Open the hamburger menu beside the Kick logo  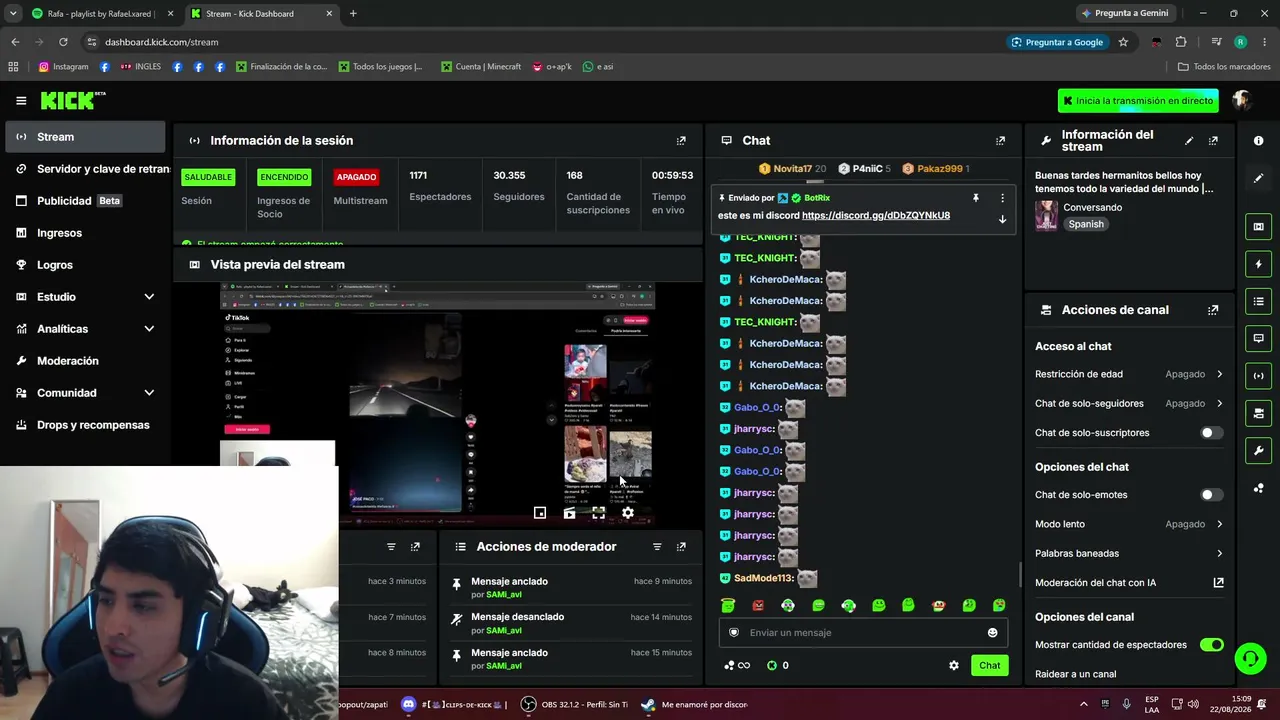coord(21,100)
